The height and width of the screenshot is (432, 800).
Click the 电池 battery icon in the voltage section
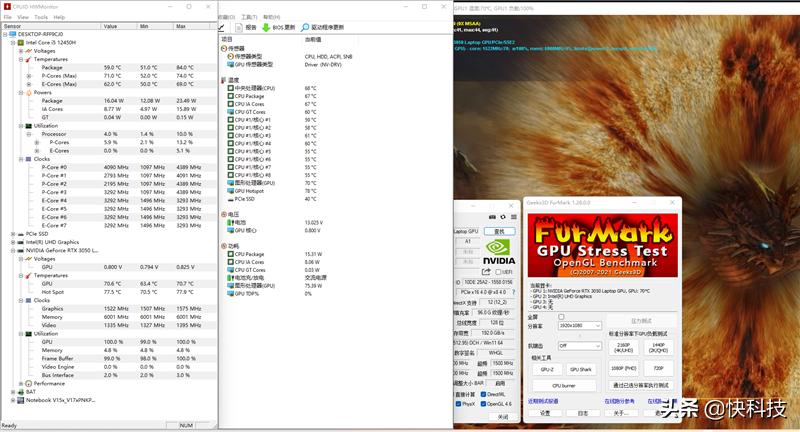(x=231, y=222)
